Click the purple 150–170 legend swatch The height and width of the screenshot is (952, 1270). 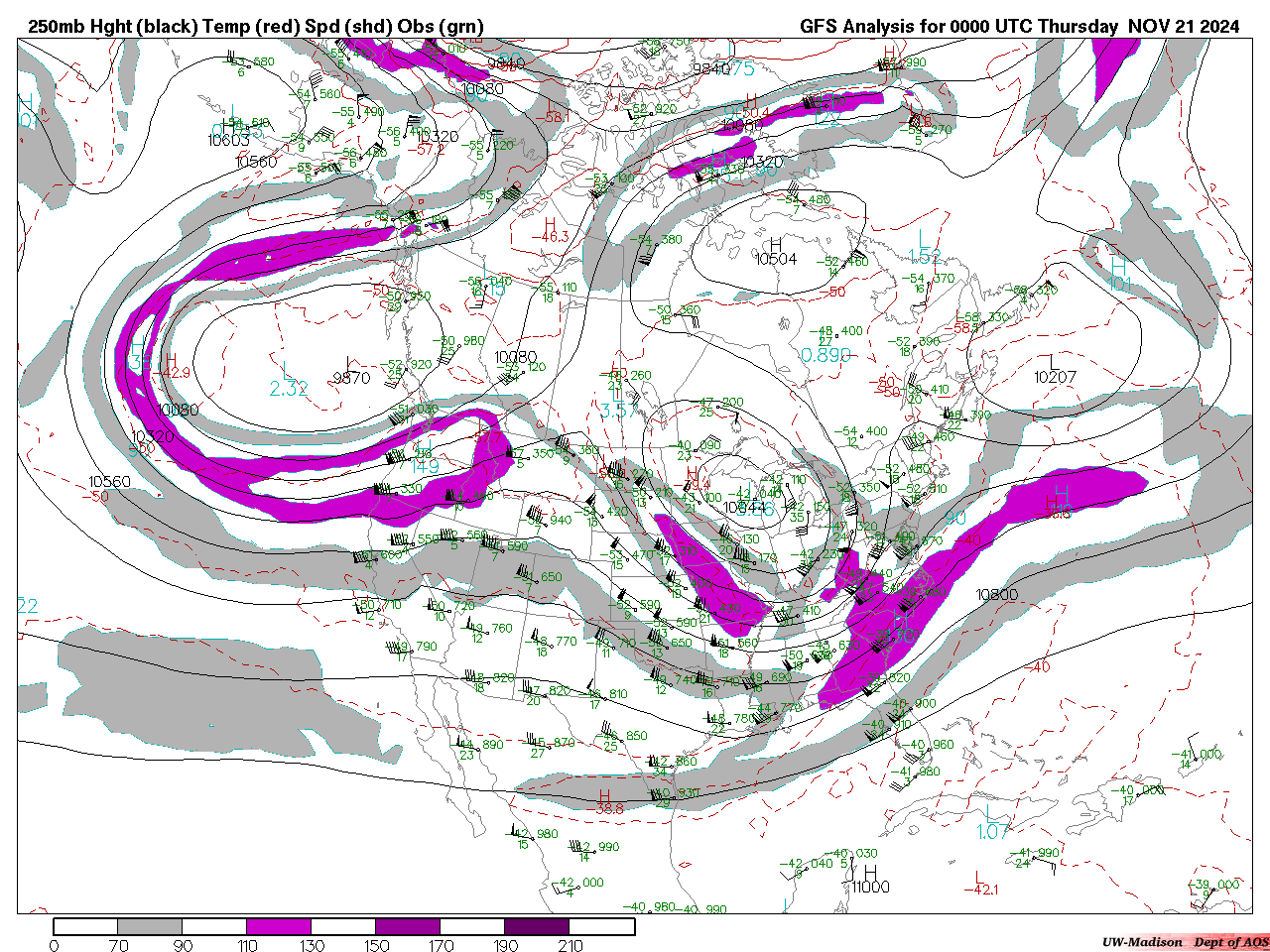408,926
